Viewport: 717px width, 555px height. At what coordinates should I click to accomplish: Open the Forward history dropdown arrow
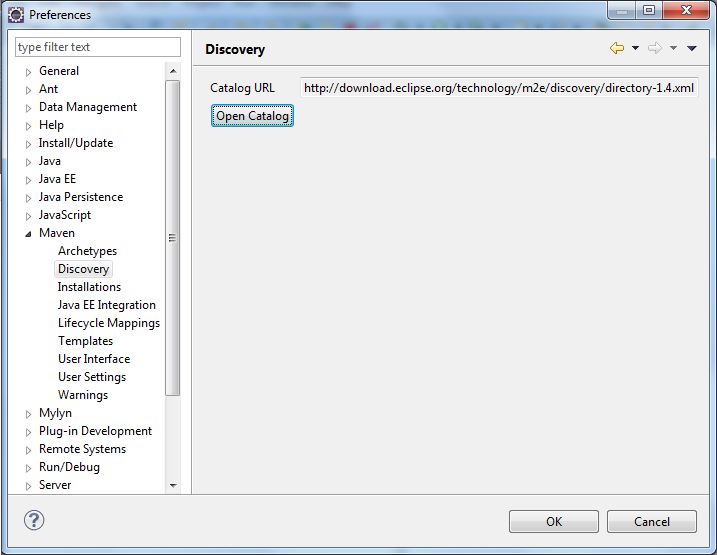[674, 48]
